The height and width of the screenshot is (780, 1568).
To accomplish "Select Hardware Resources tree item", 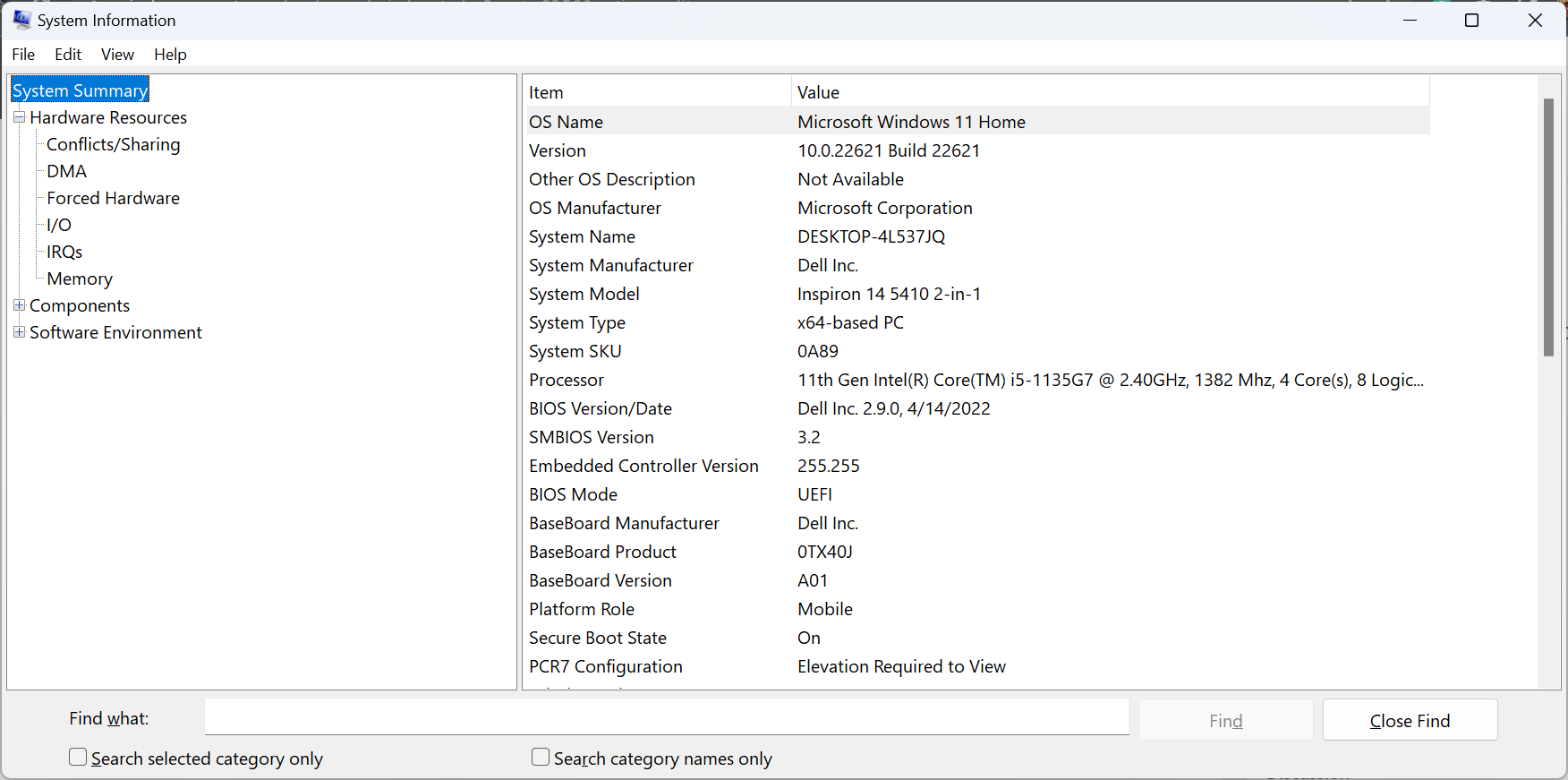I will [108, 117].
